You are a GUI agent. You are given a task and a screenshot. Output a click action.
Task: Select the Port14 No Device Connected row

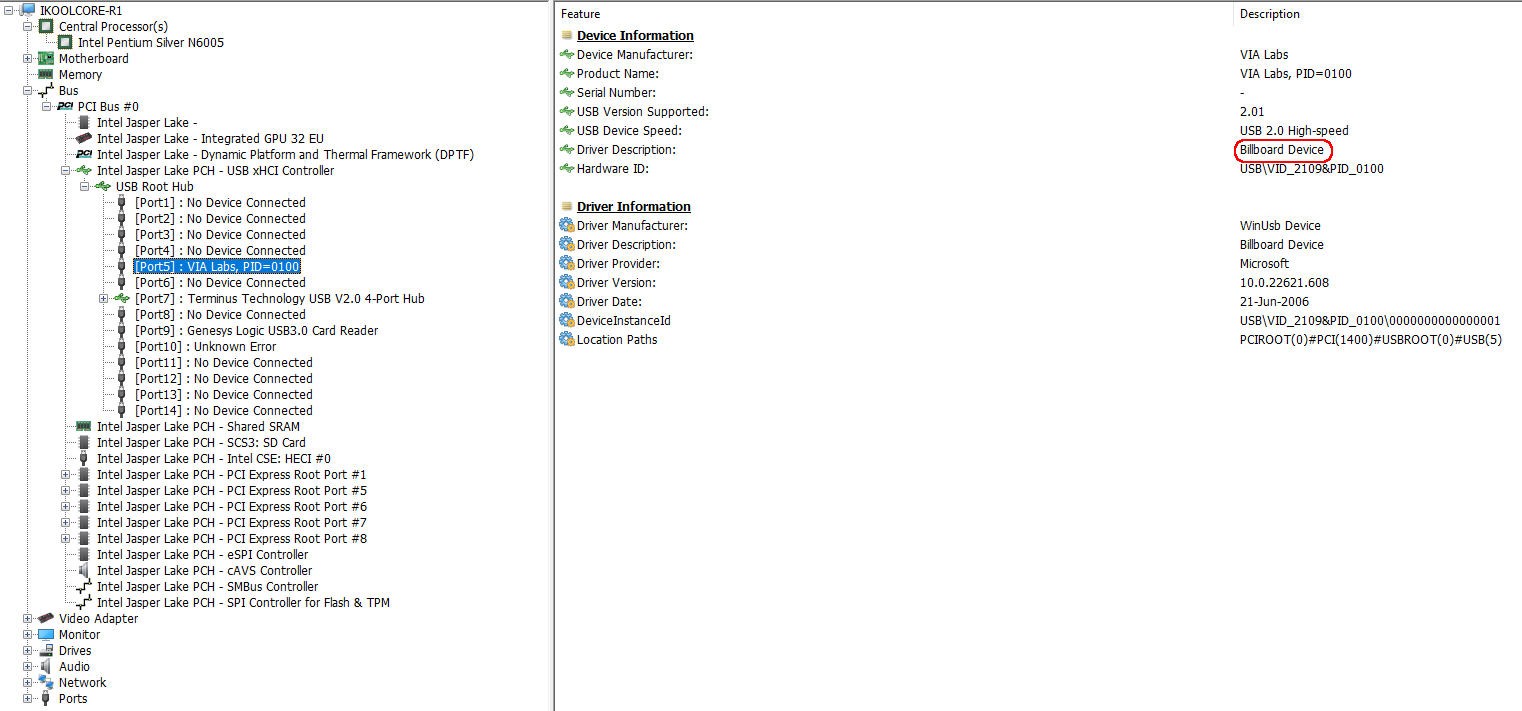(223, 410)
